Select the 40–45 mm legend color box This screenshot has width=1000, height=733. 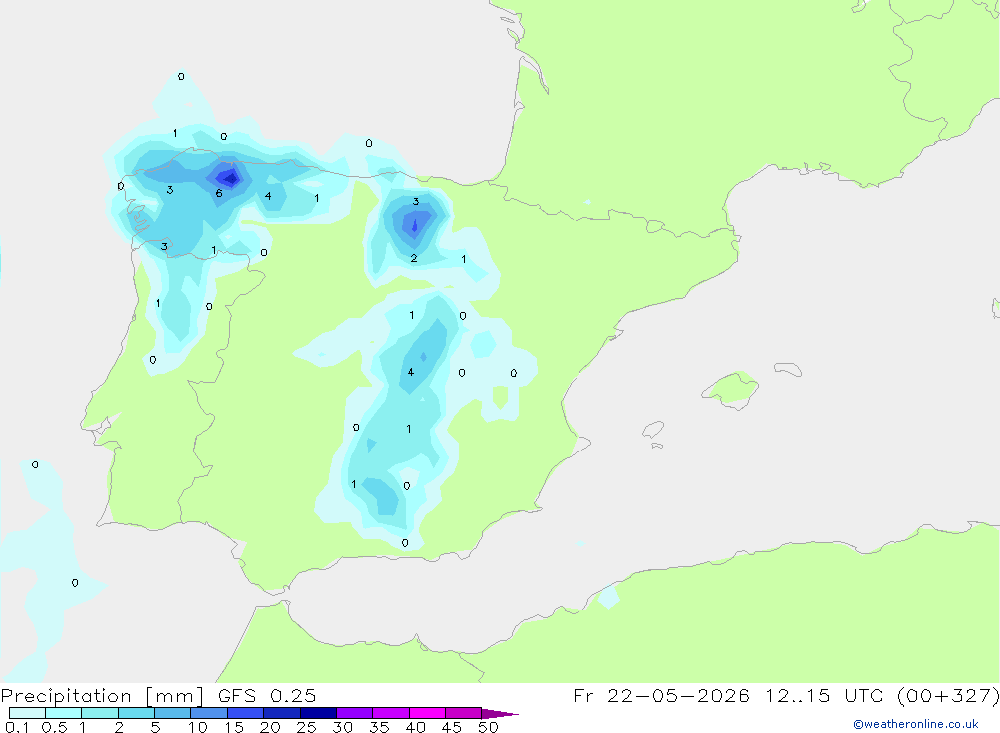427,713
